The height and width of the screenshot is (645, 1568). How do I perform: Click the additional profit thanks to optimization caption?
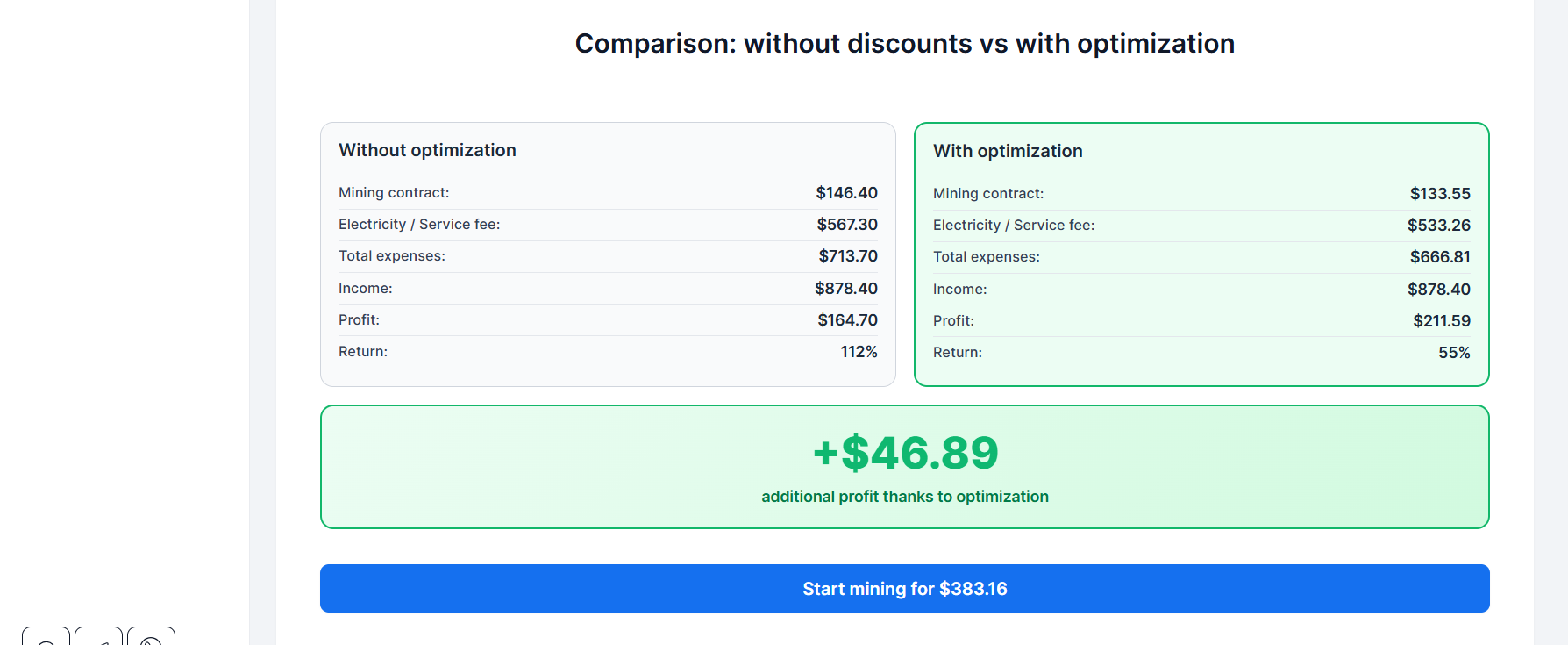coord(904,497)
